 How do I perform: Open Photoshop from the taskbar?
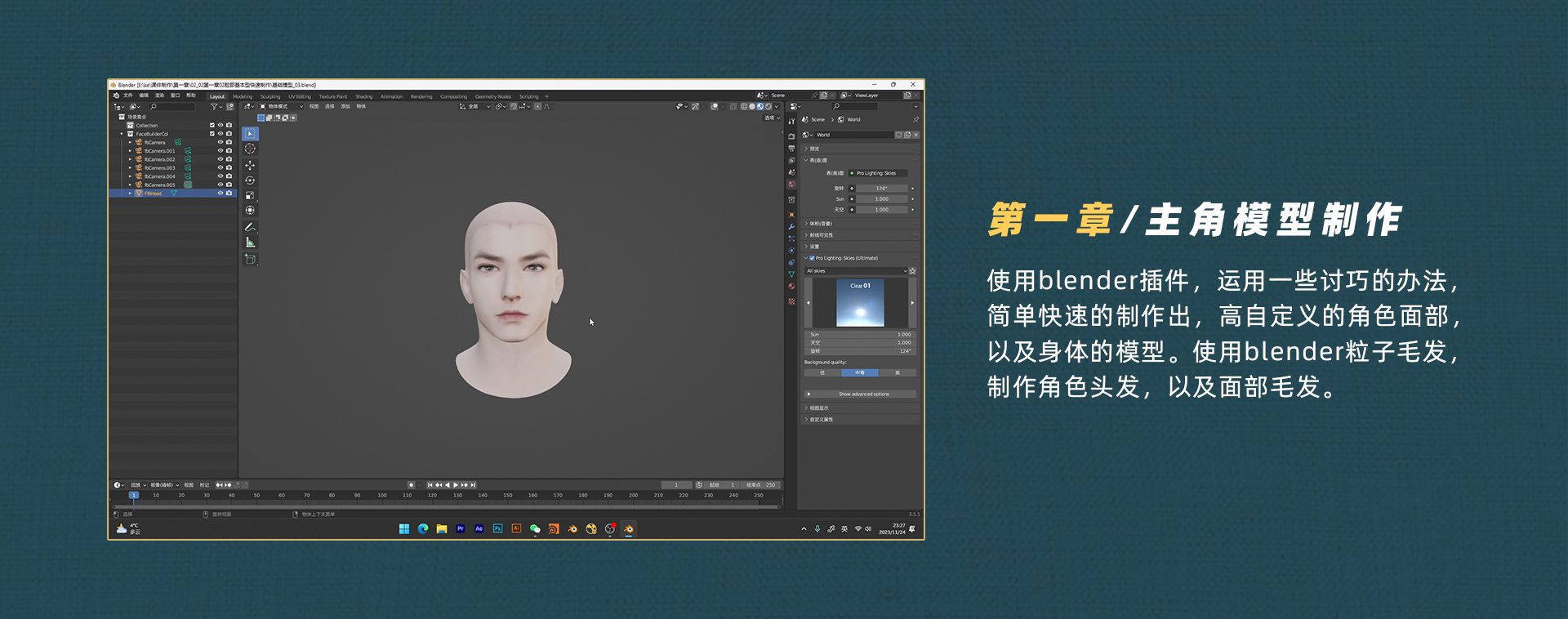point(497,529)
